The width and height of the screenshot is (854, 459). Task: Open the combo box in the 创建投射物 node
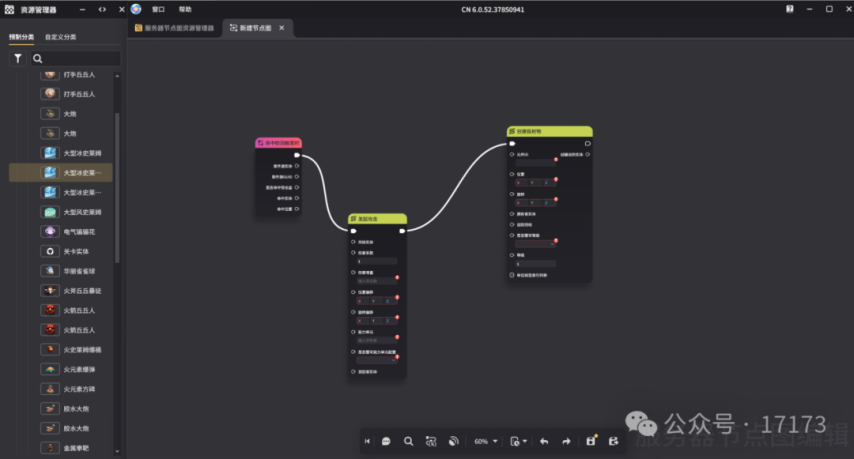[534, 242]
